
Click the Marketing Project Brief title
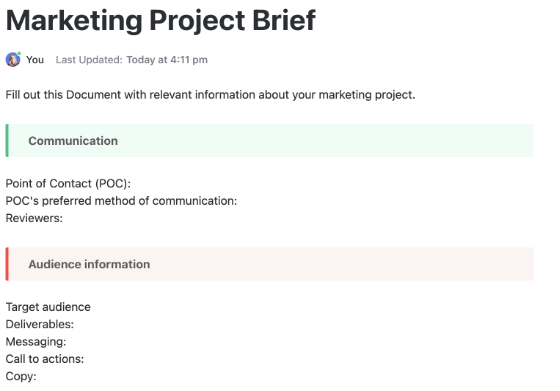click(x=161, y=21)
